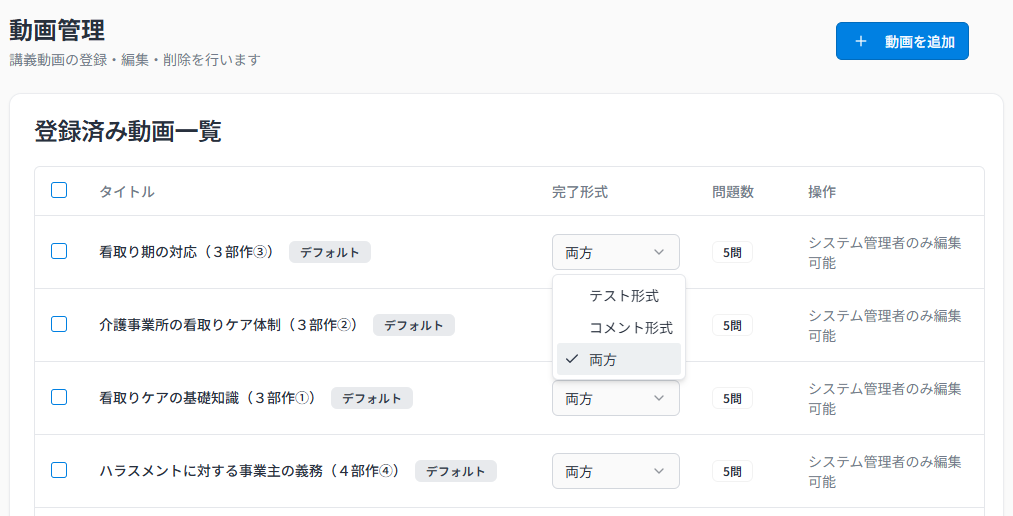Click the plus icon on 動画を追加 button
Screen dimensions: 1013x516
pos(861,42)
